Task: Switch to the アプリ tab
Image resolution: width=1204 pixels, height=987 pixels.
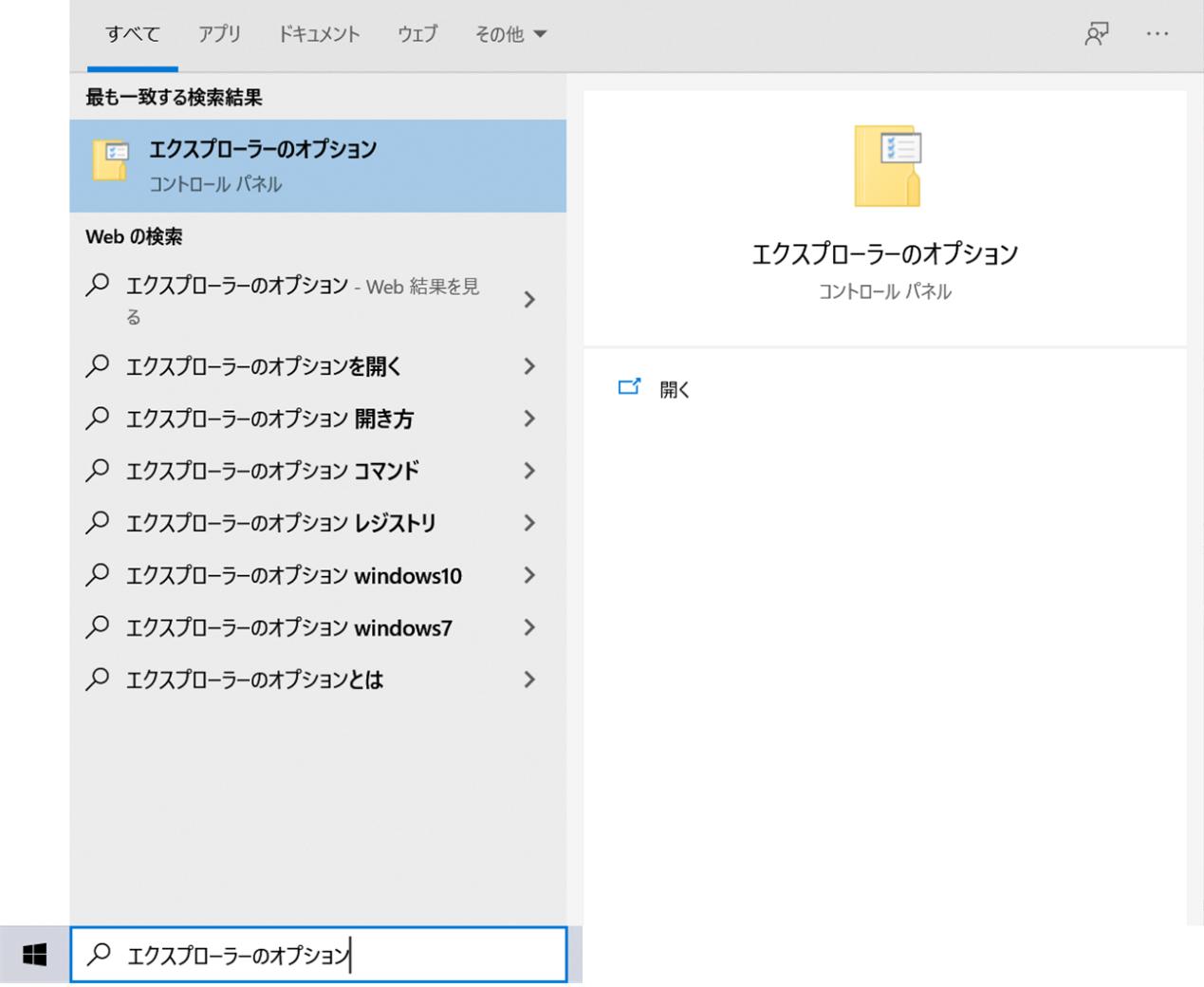Action: (x=219, y=34)
